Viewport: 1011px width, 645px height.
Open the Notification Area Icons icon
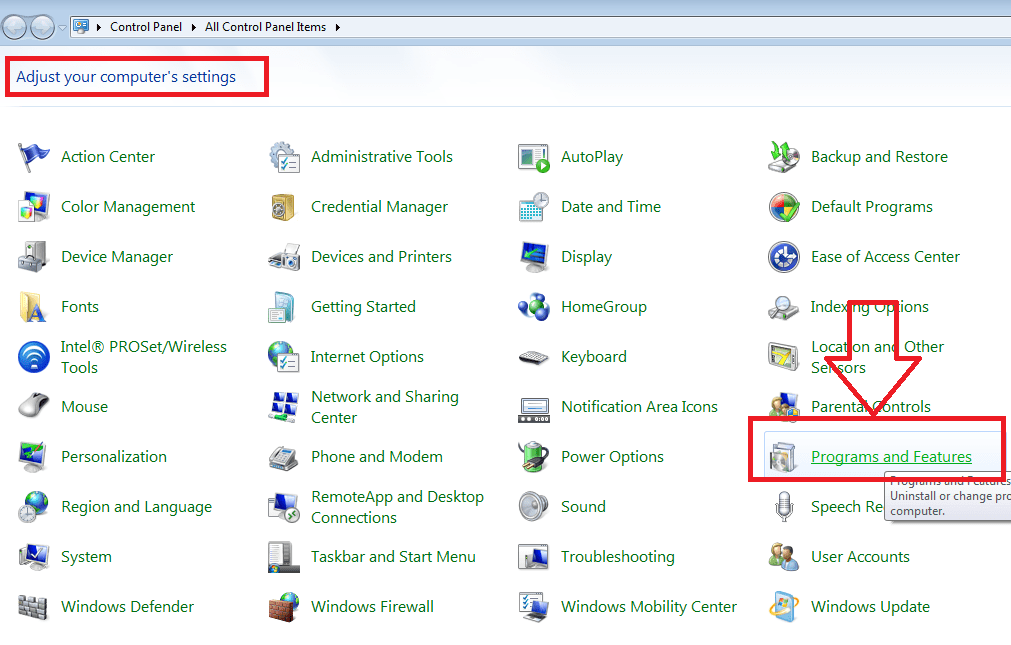coord(534,410)
